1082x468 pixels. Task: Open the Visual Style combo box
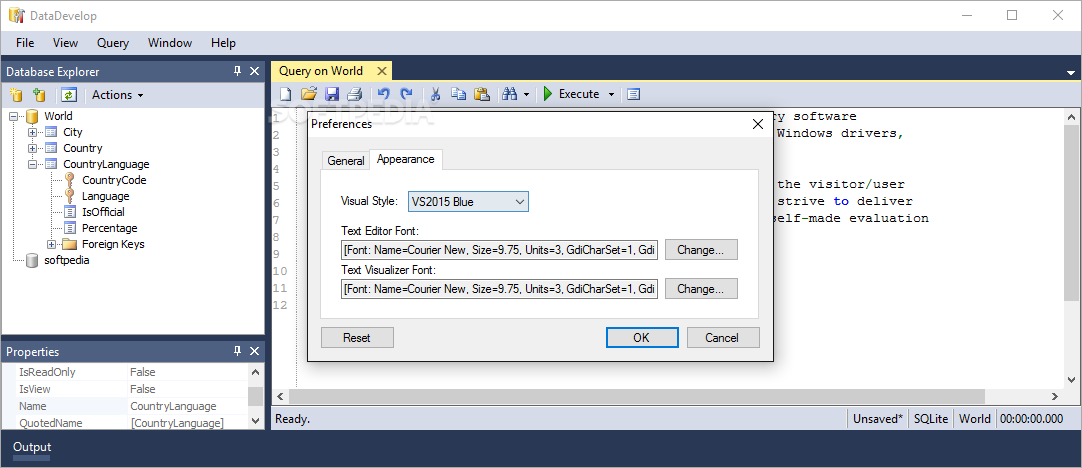(x=469, y=202)
